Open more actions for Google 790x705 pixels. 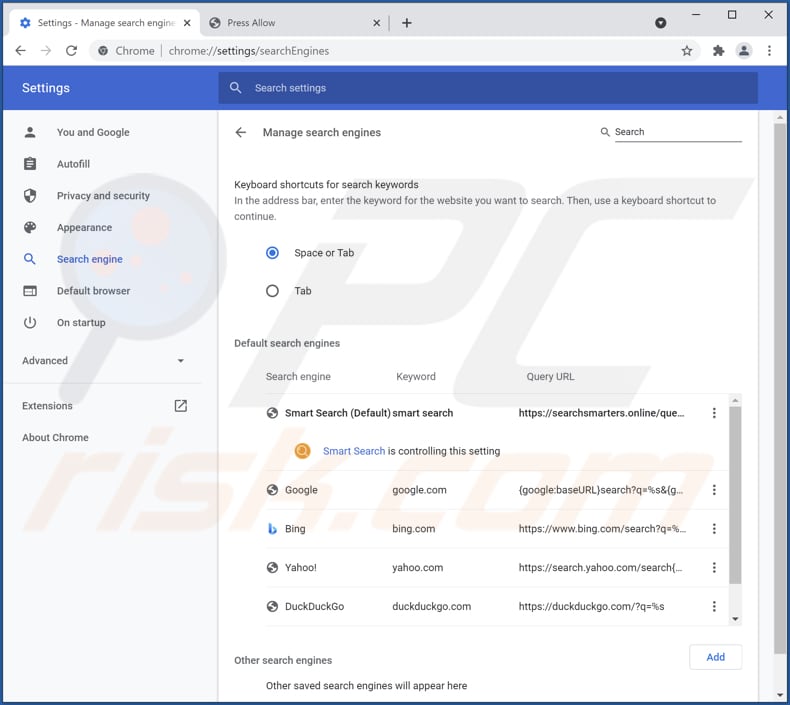point(714,490)
